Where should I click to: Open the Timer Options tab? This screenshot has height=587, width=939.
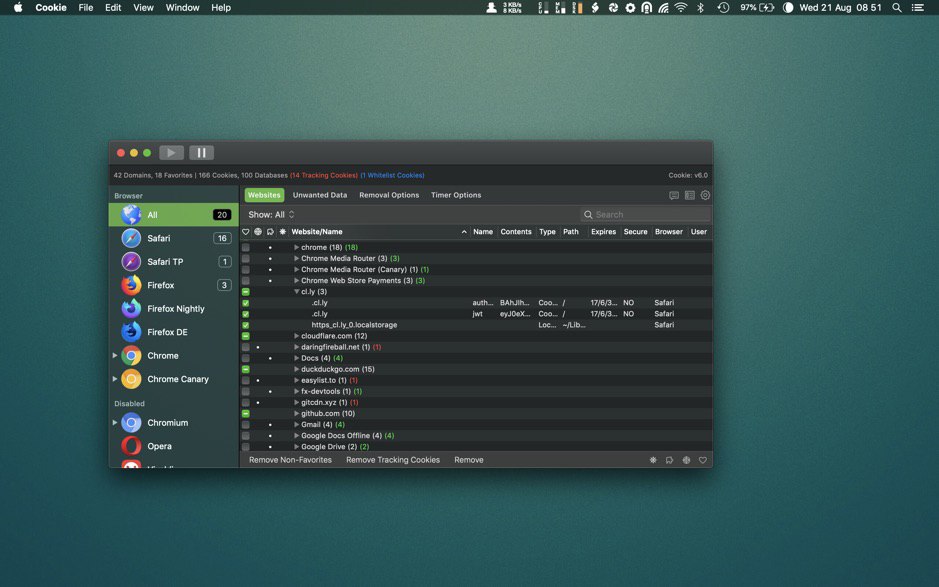coord(456,195)
